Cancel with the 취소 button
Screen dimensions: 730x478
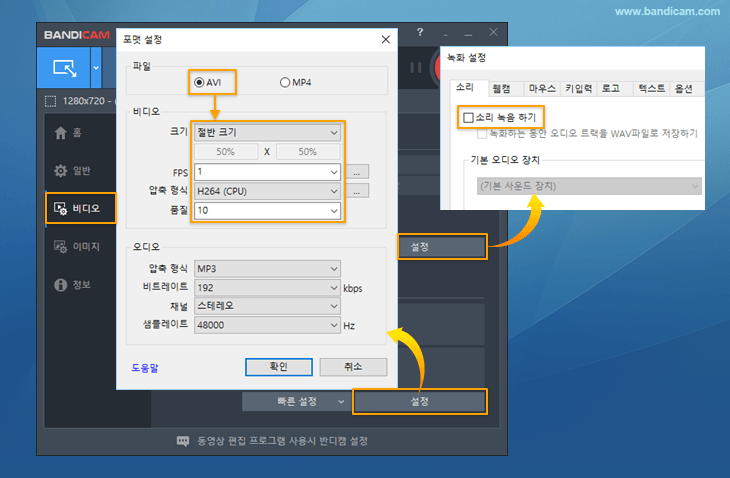(x=353, y=367)
